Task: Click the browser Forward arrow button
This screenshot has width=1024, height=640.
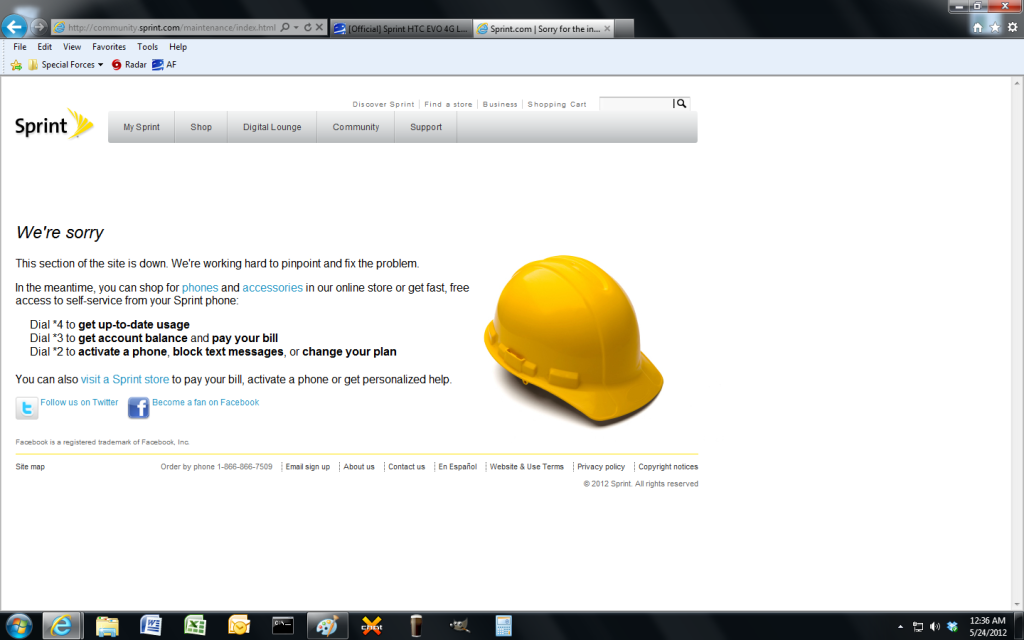Action: coord(39,27)
